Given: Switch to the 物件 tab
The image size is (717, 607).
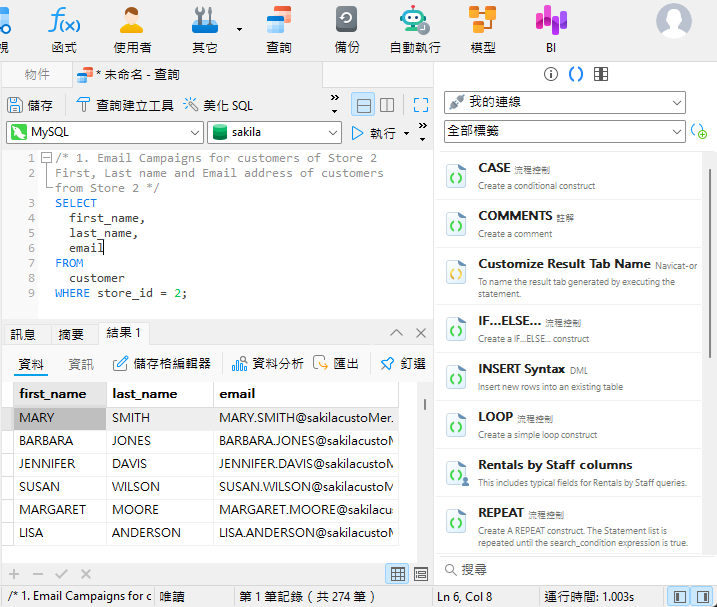Looking at the screenshot, I should (37, 74).
